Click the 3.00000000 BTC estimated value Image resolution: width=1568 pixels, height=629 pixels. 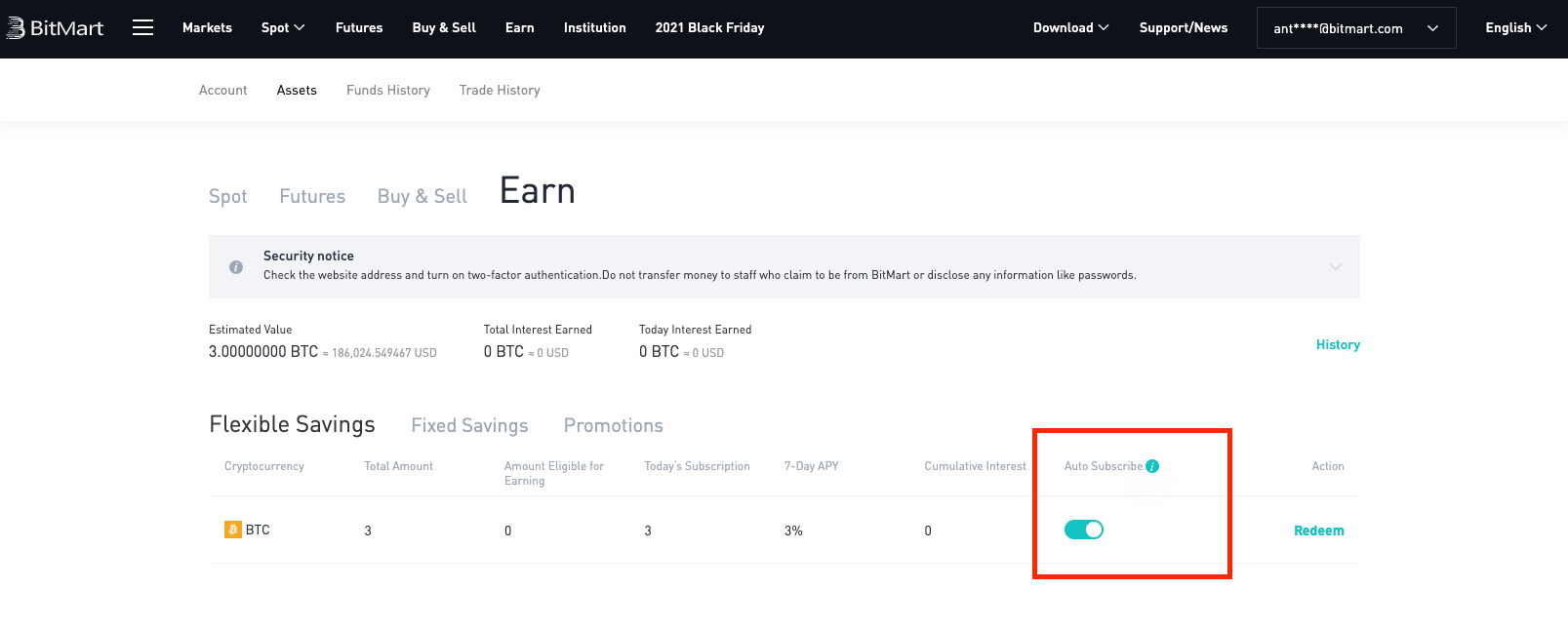263,351
